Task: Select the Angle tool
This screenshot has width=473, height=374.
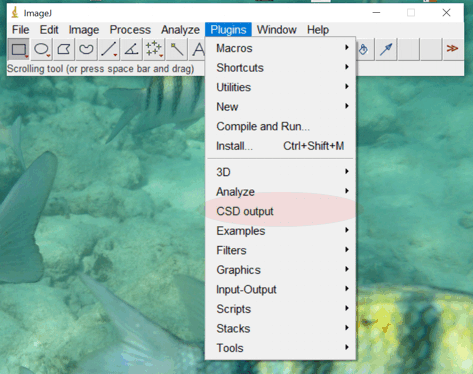Action: click(x=131, y=49)
